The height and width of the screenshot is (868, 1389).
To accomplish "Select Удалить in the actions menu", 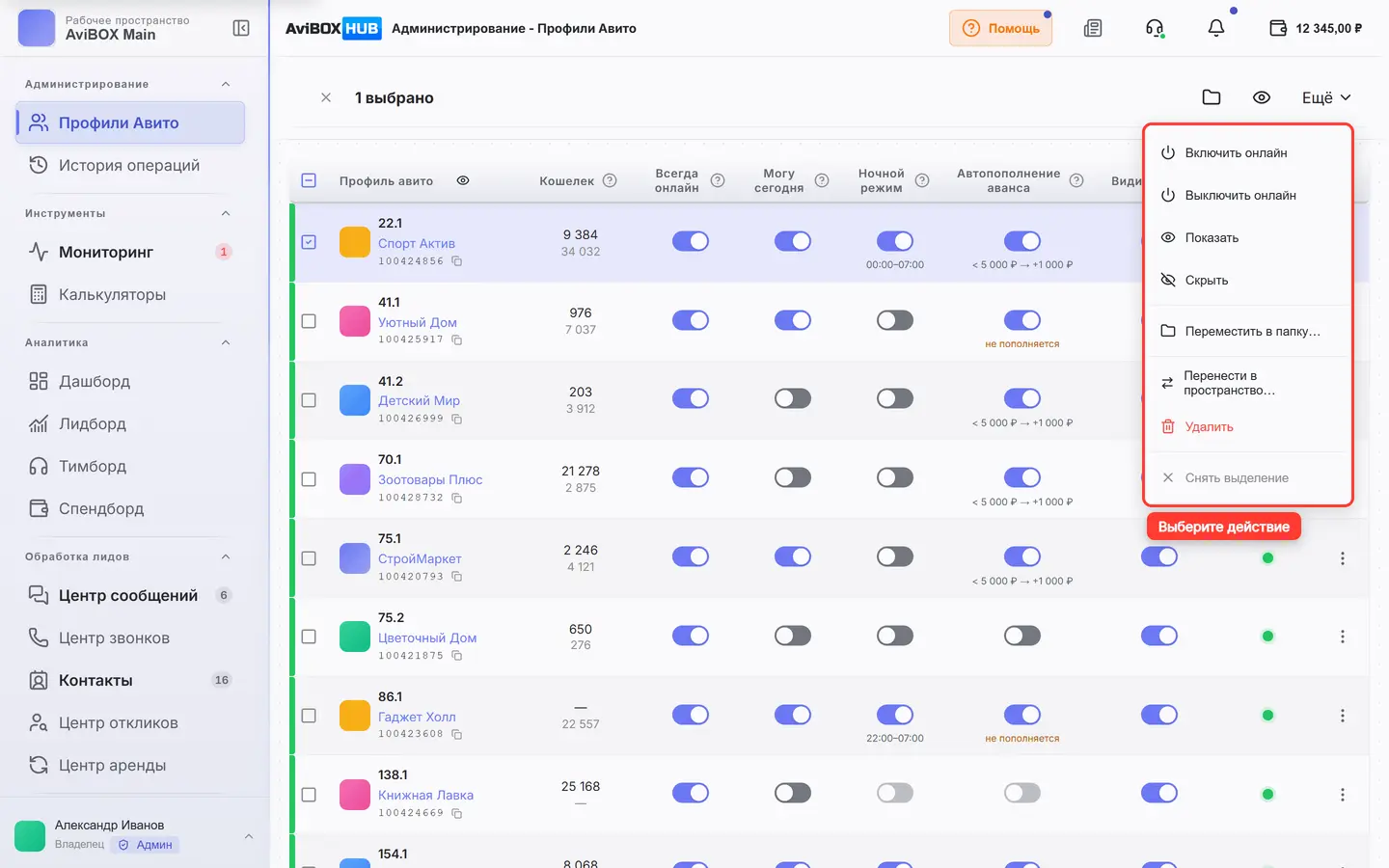I will [1248, 426].
